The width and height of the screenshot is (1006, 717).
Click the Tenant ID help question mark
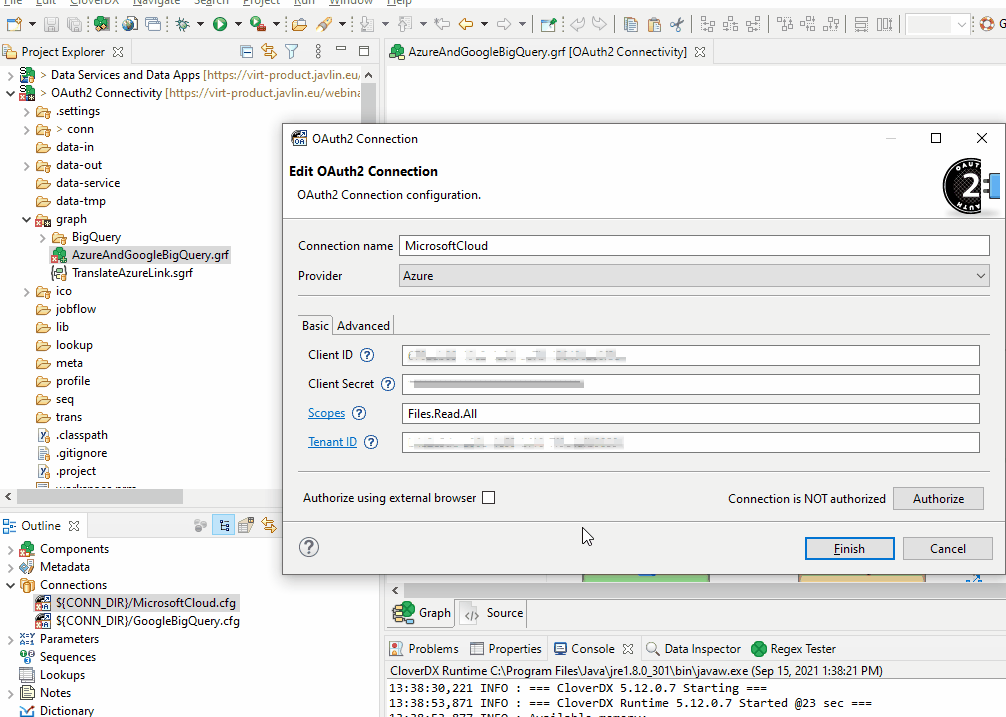(x=371, y=442)
